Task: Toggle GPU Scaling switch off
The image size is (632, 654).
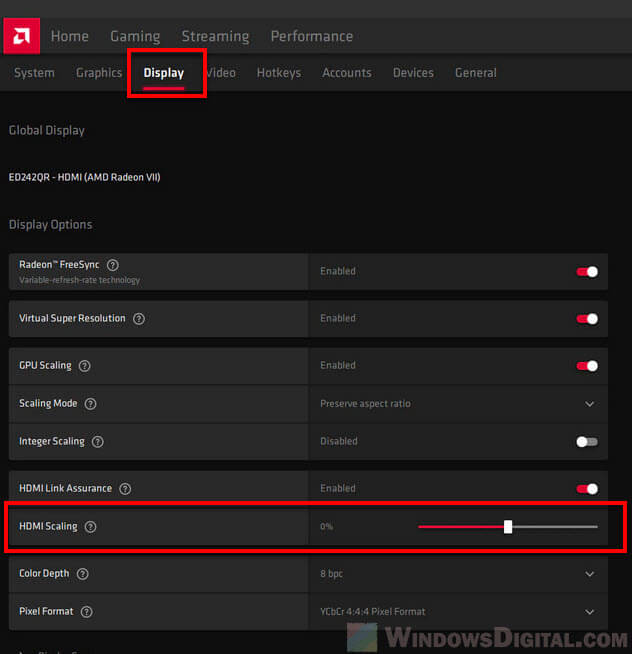Action: coord(587,366)
